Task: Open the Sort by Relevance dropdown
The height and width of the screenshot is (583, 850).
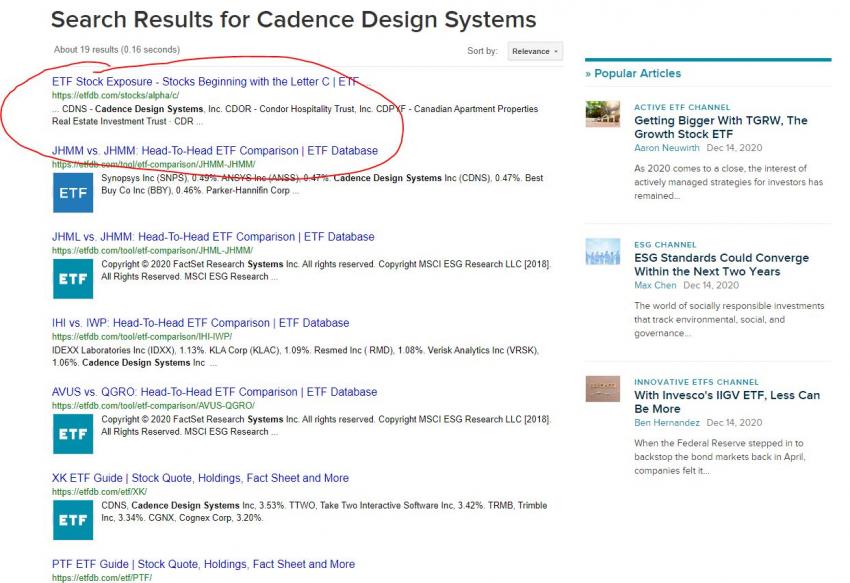Action: [535, 51]
